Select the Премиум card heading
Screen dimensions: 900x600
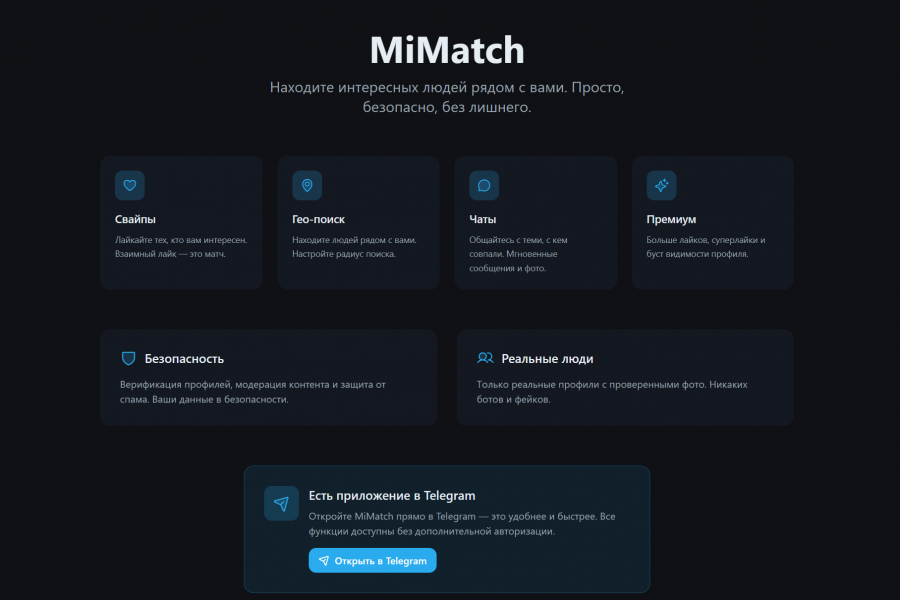[671, 219]
